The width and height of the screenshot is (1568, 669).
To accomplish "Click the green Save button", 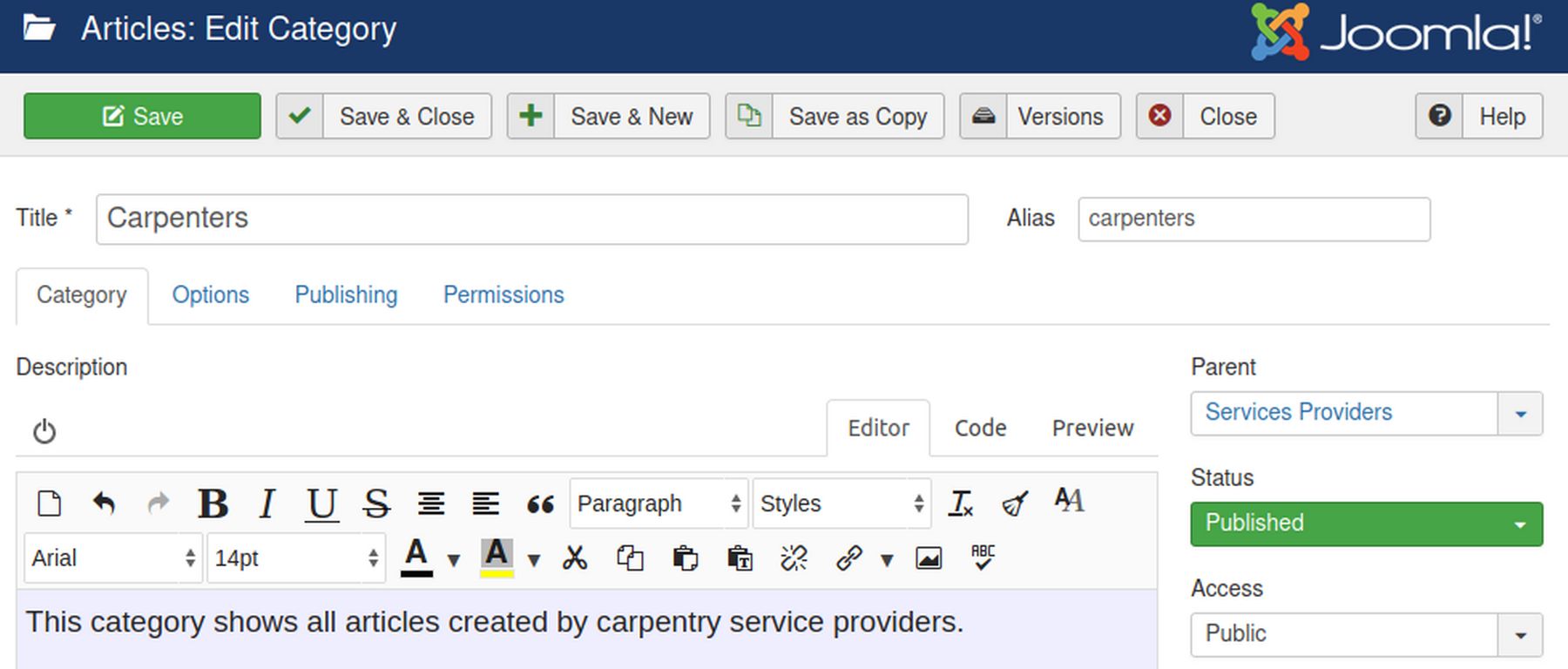I will pyautogui.click(x=142, y=116).
